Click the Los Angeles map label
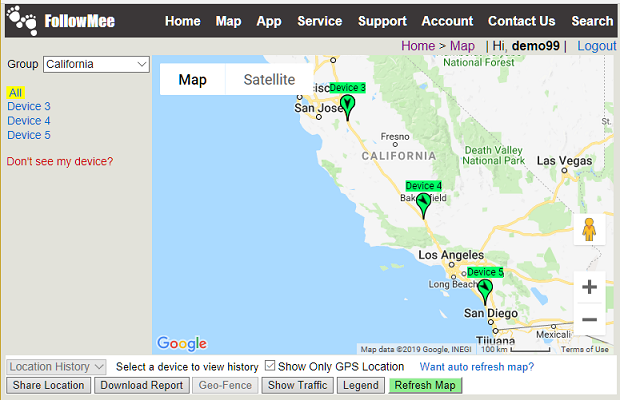 pyautogui.click(x=451, y=255)
